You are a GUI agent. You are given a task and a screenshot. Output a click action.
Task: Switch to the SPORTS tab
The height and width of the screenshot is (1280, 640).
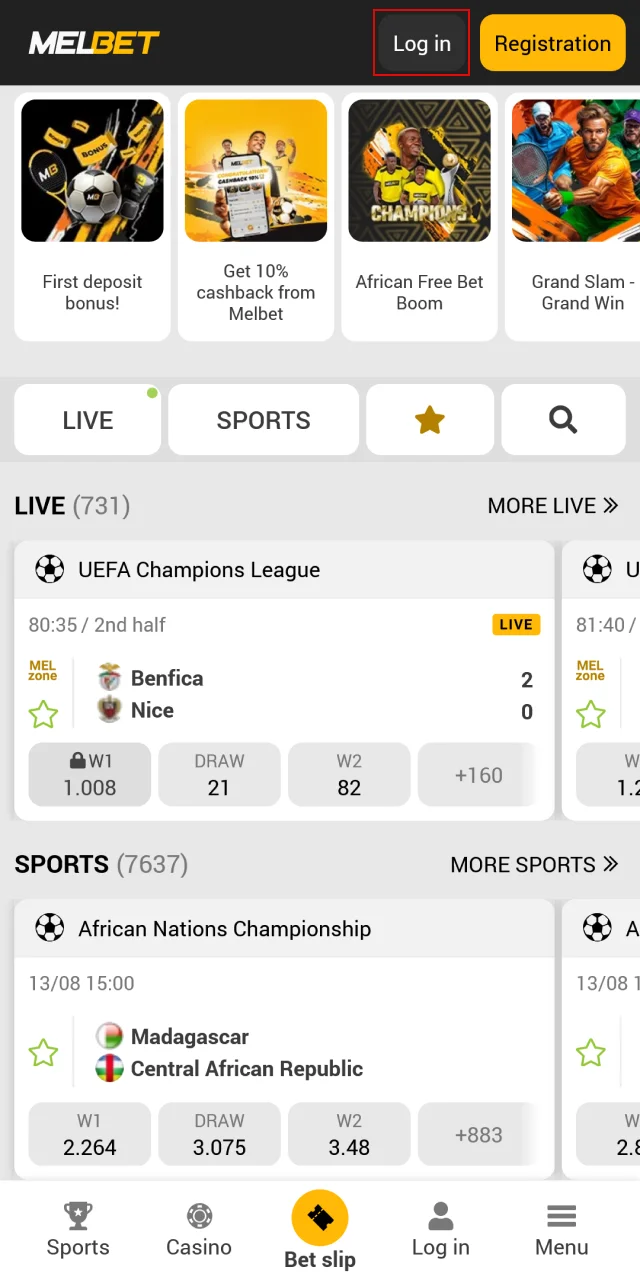pos(263,420)
